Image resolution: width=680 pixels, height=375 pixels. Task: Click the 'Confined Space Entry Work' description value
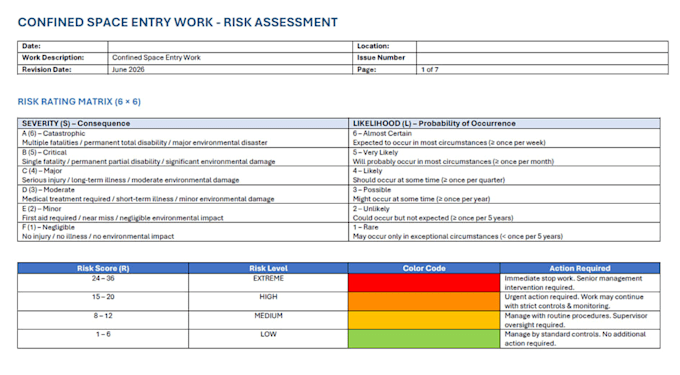tap(156, 58)
